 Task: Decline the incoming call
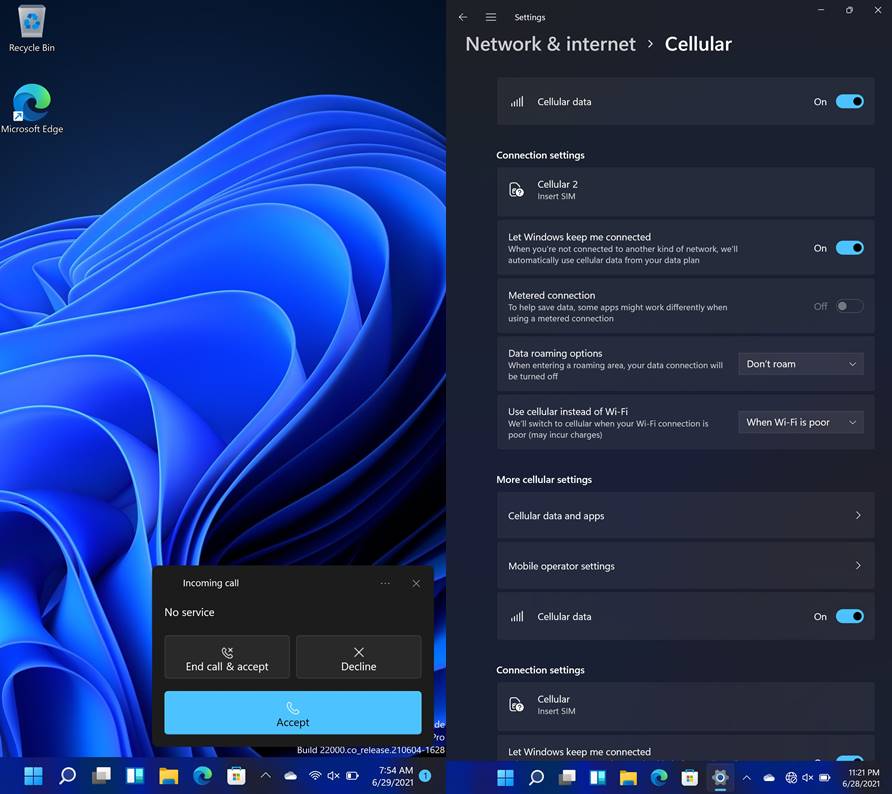(x=359, y=657)
